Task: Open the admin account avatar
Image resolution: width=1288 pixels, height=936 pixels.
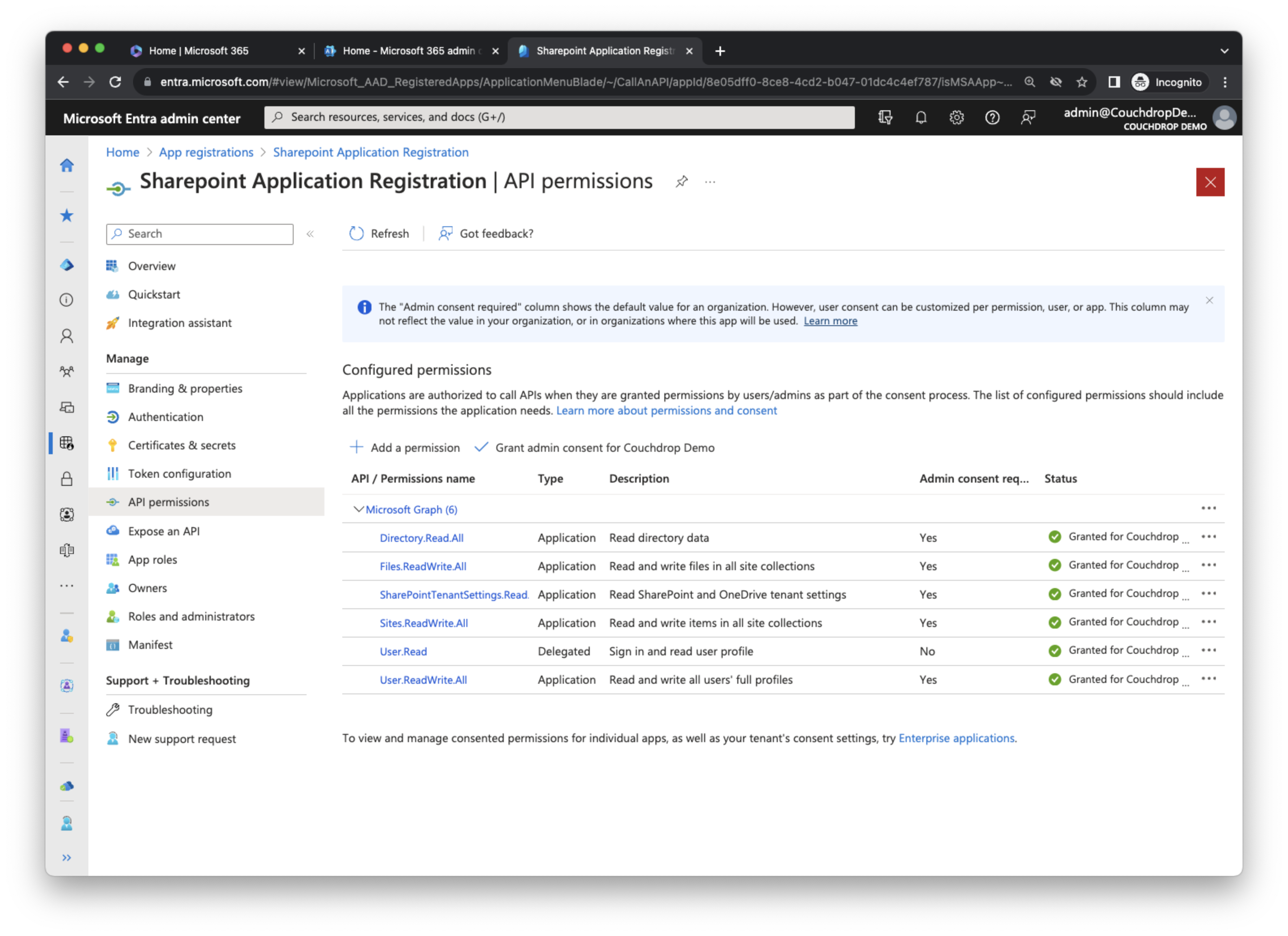Action: pos(1224,118)
